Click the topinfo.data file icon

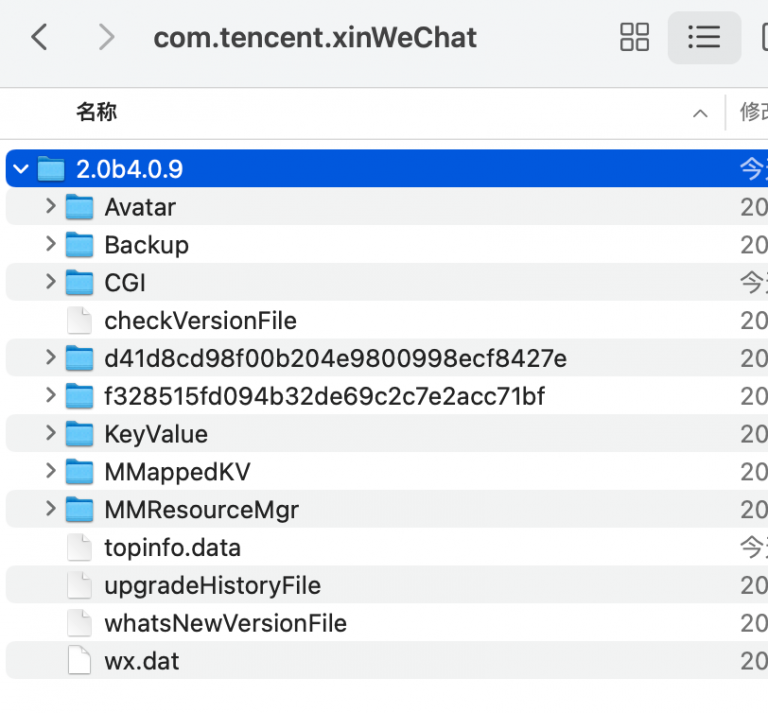pyautogui.click(x=79, y=548)
